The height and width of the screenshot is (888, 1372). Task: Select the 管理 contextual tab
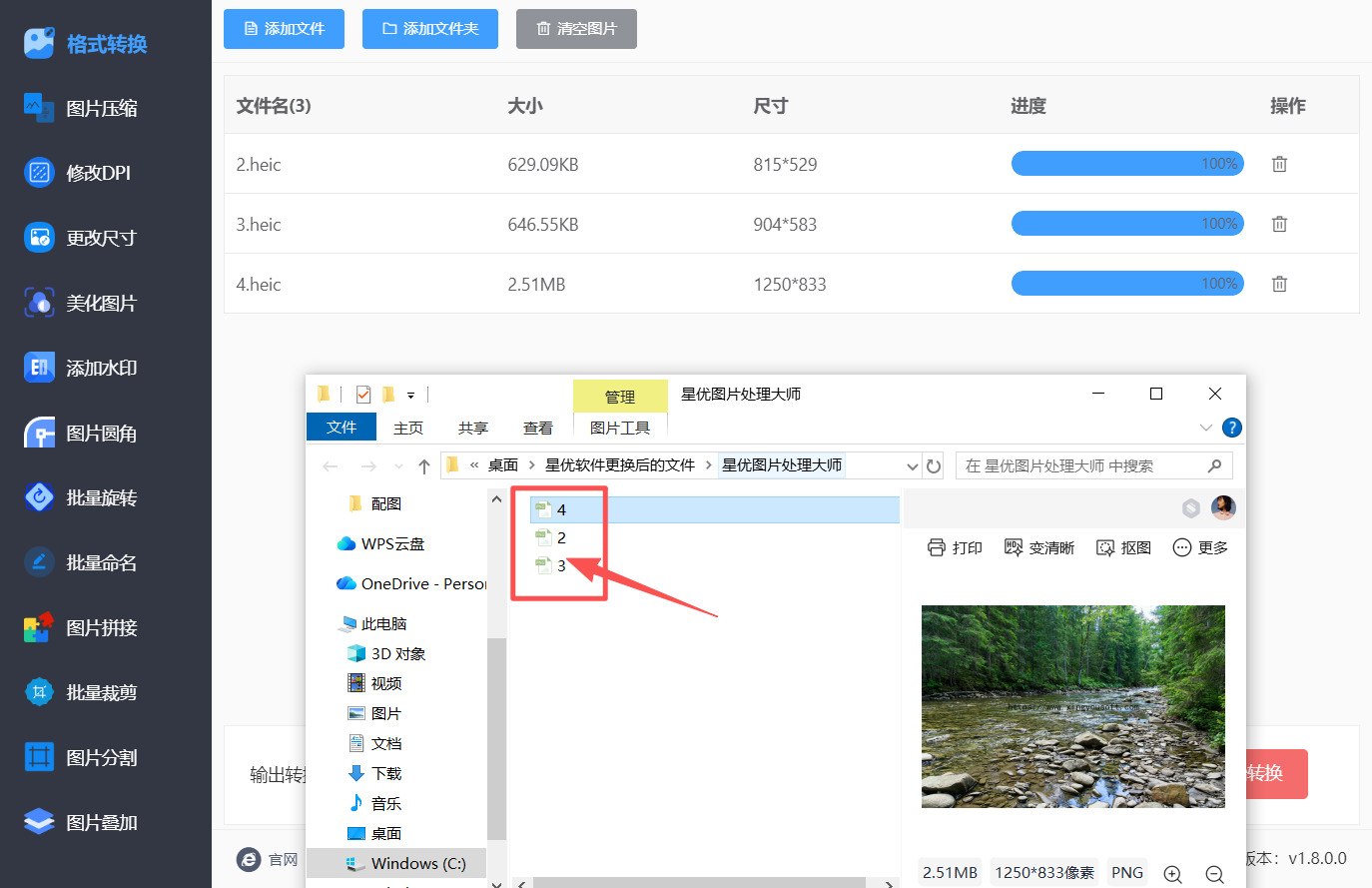click(620, 397)
